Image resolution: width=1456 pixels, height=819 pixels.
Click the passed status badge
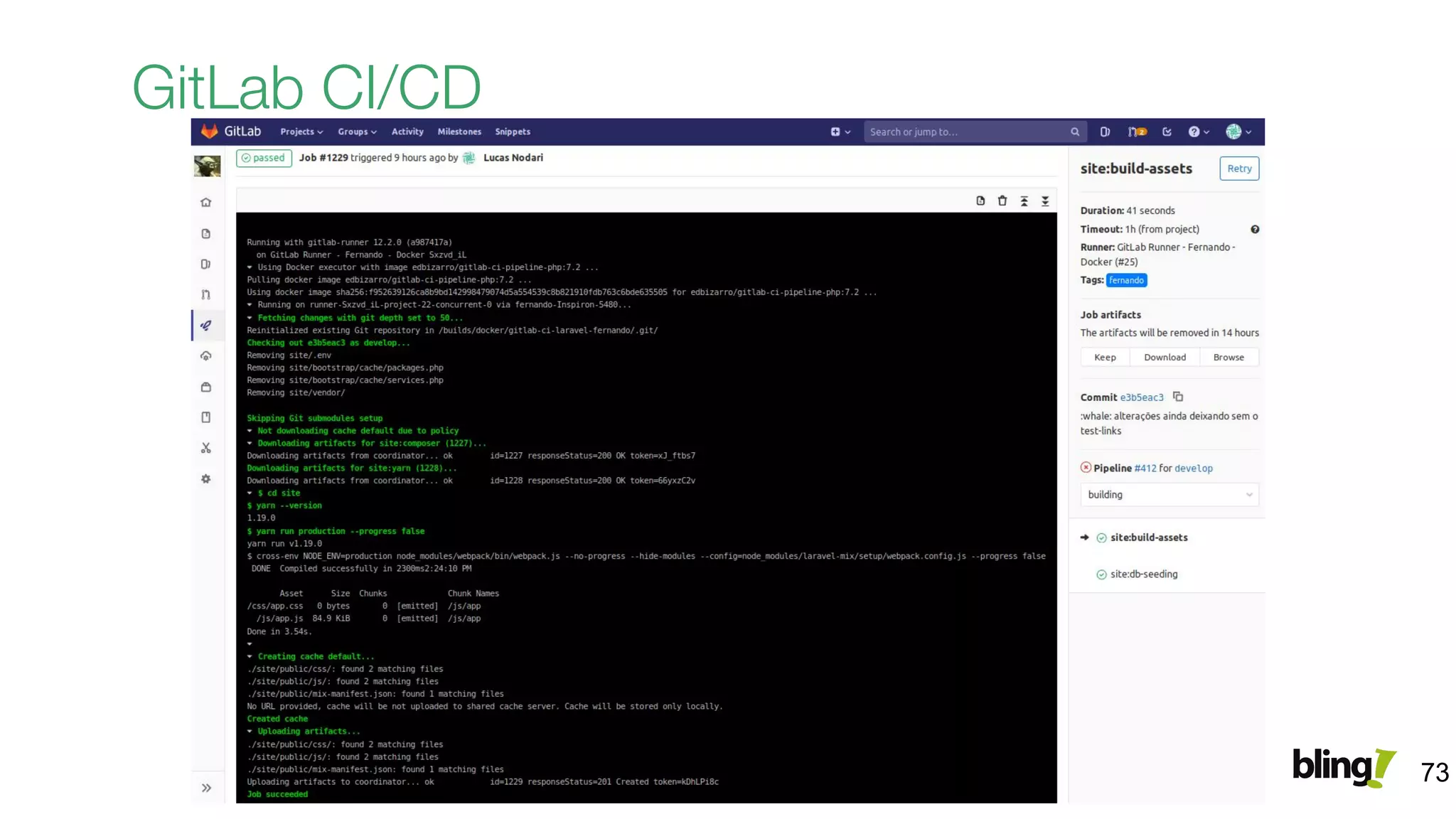(264, 158)
